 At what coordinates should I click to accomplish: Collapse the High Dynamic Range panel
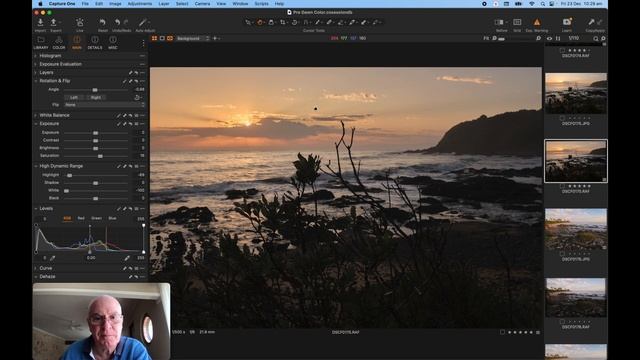36,166
